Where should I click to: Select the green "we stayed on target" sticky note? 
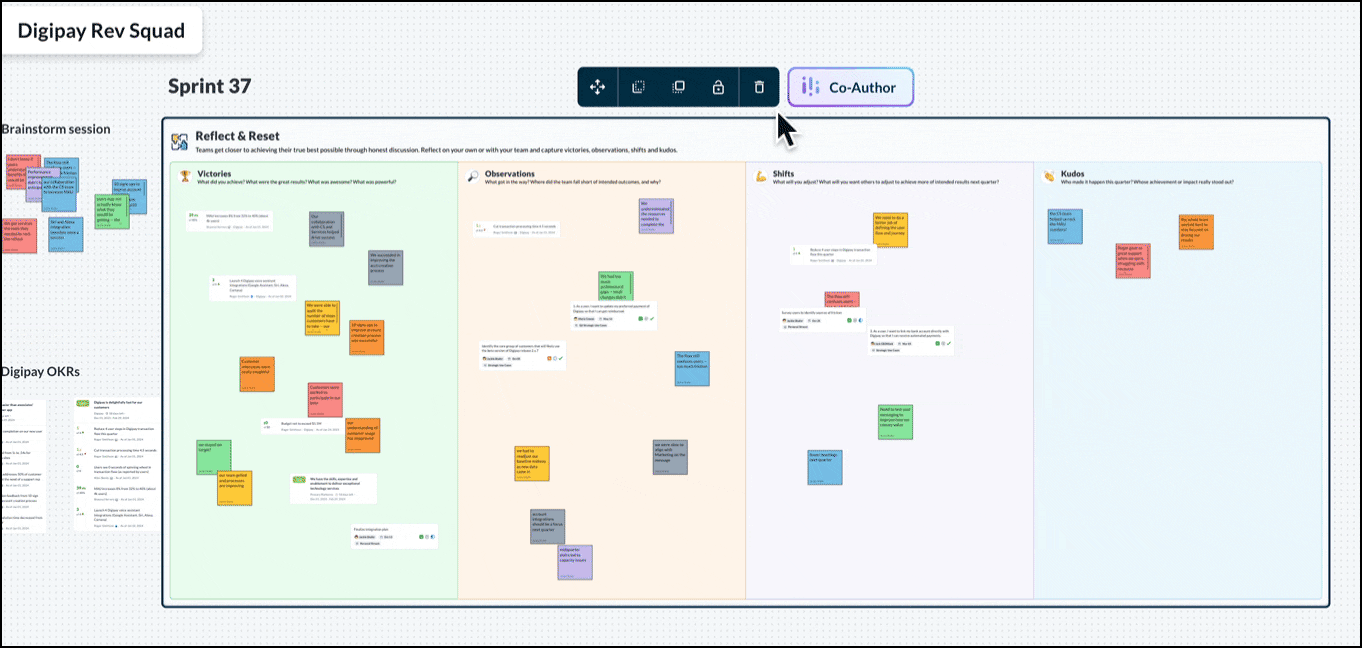pos(215,457)
